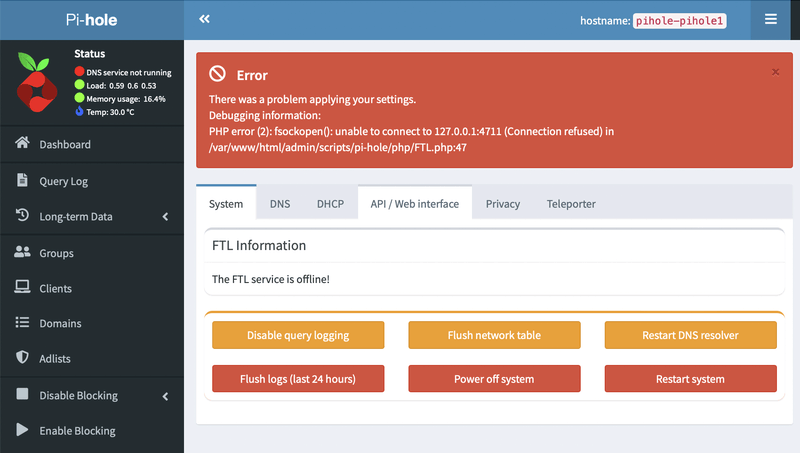The height and width of the screenshot is (453, 800).
Task: Click the Clients laptop icon
Action: click(22, 287)
